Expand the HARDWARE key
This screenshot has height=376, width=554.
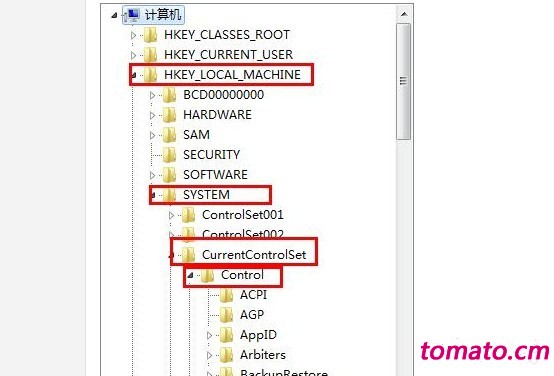153,115
